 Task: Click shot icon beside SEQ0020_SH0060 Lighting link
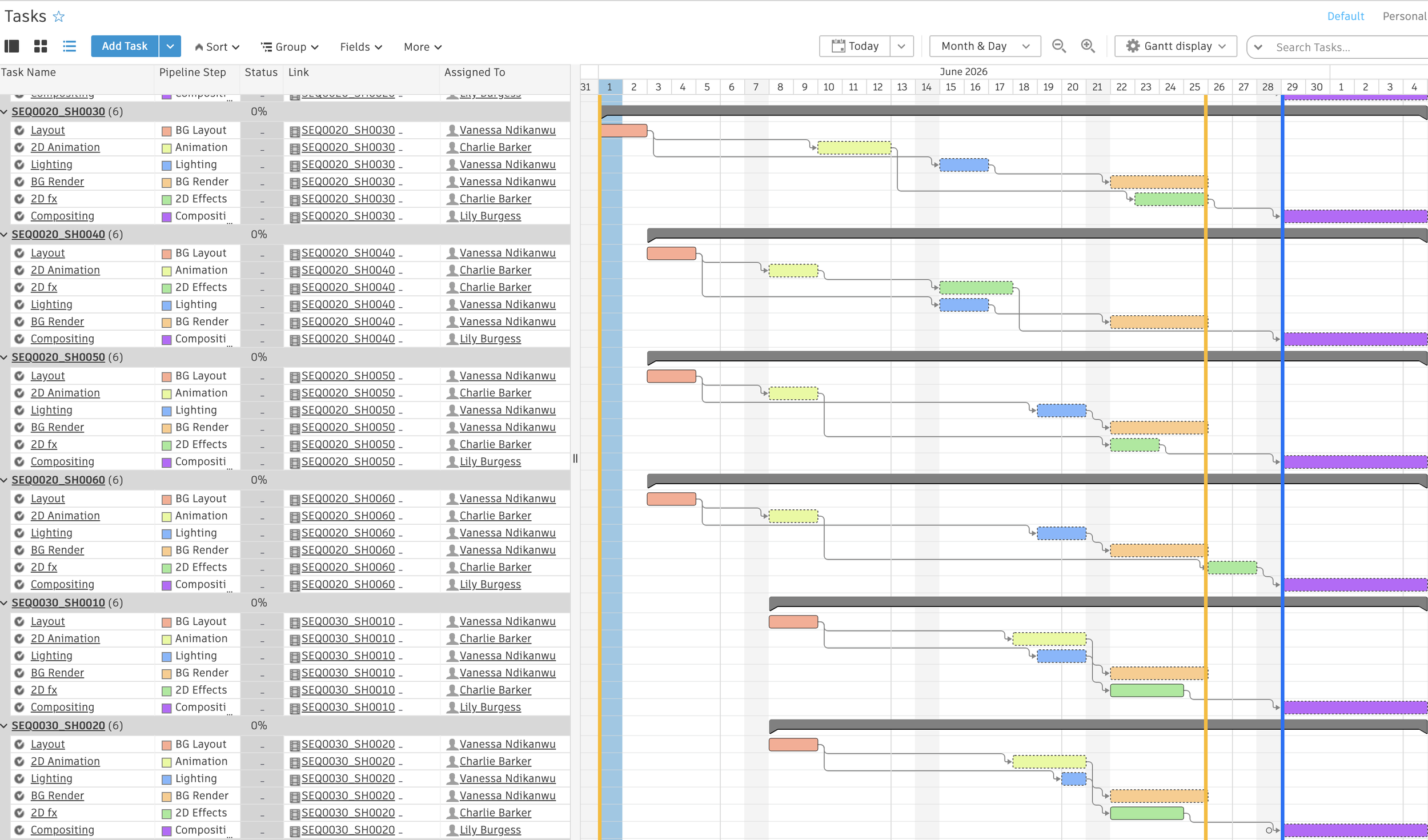point(295,534)
